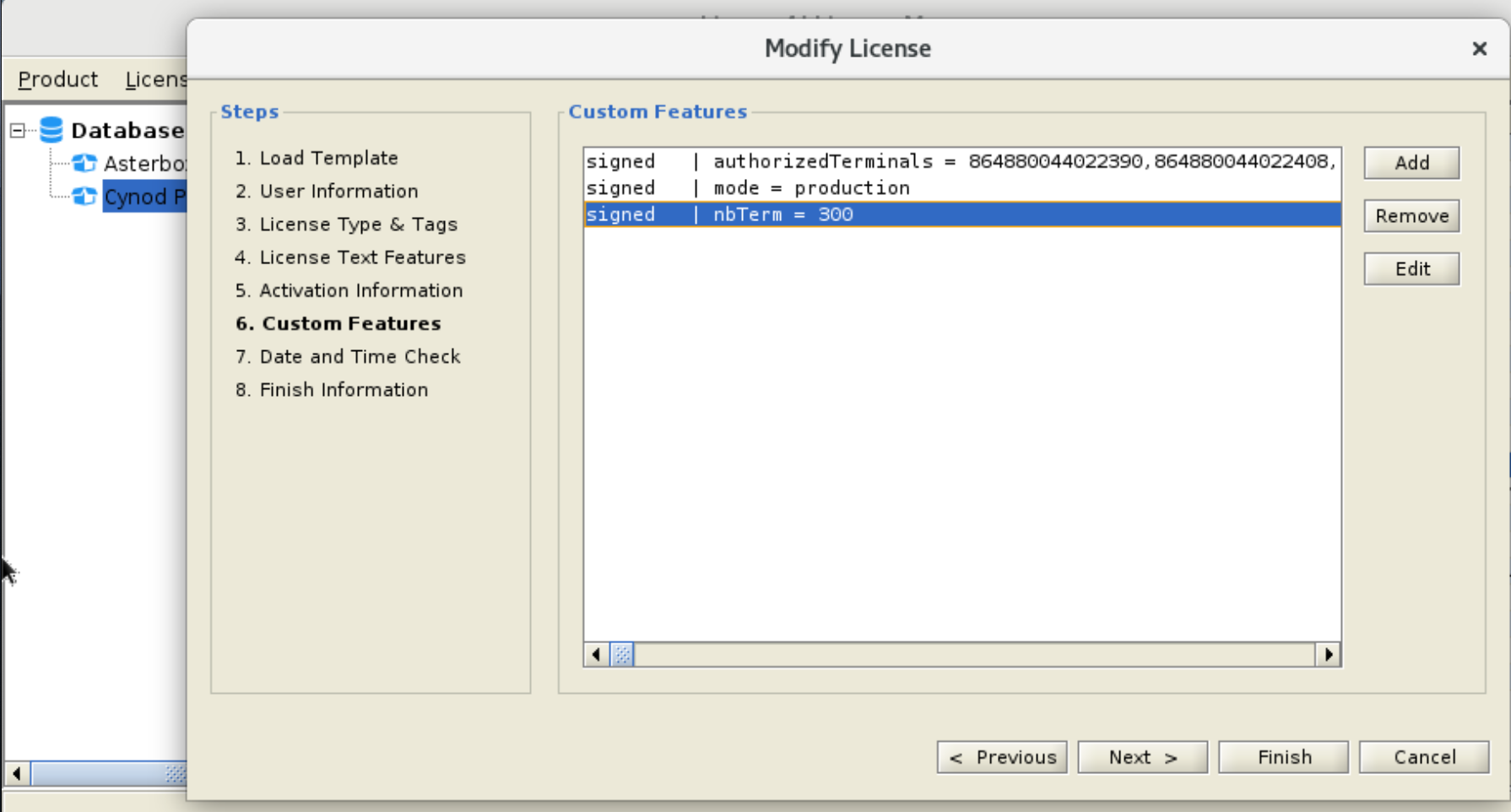This screenshot has width=1511, height=812.
Task: Open the Product menu
Action: [57, 79]
